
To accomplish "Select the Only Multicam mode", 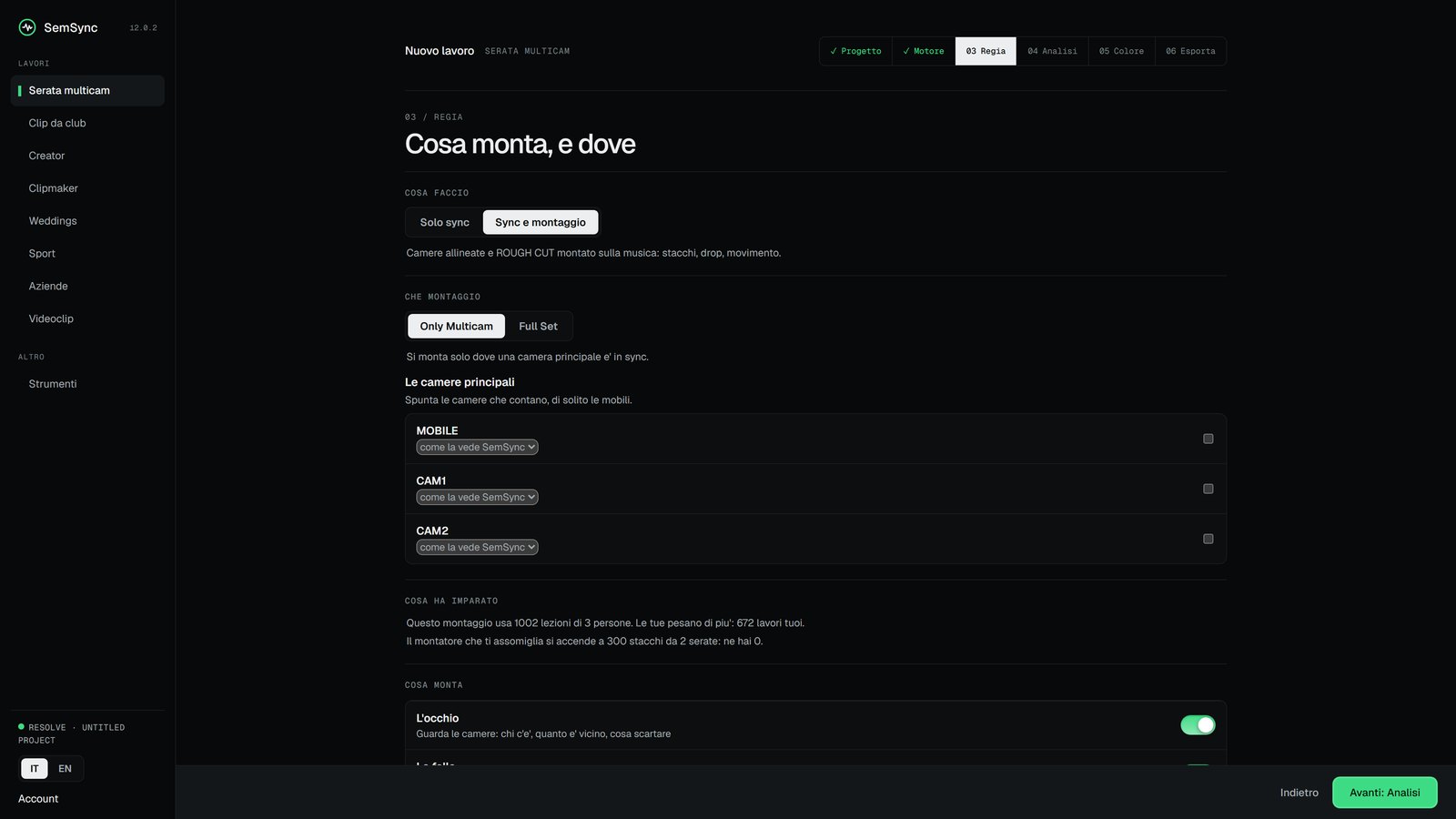I will point(456,326).
